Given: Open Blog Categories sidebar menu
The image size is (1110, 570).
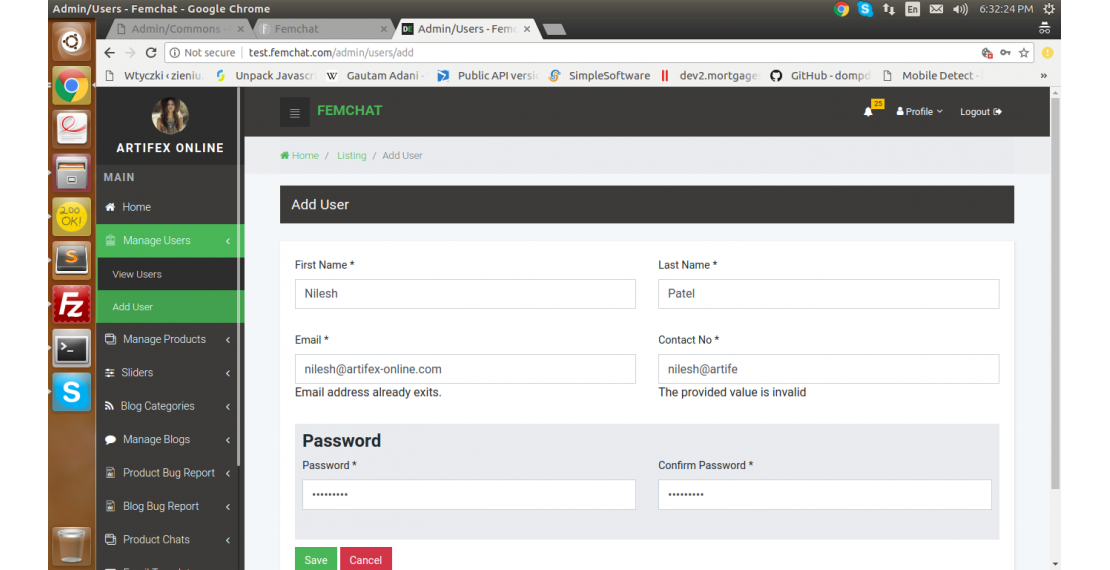Looking at the screenshot, I should coord(158,406).
